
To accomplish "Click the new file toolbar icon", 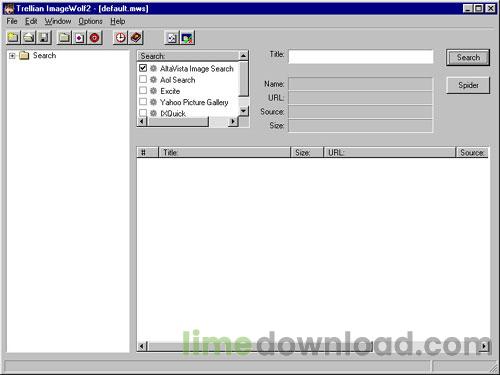I will pyautogui.click(x=13, y=38).
